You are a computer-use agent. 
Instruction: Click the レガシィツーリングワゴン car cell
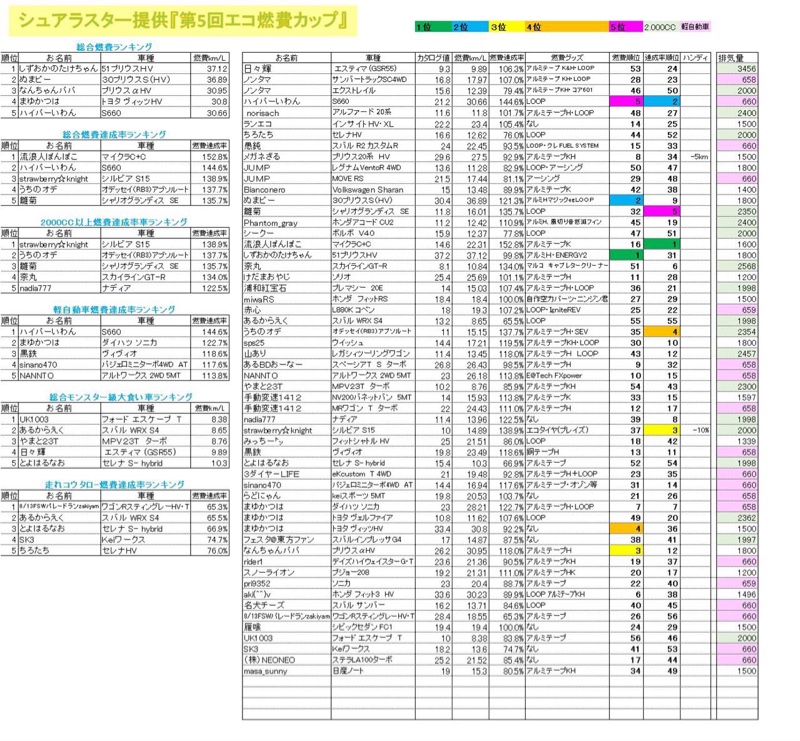373,354
